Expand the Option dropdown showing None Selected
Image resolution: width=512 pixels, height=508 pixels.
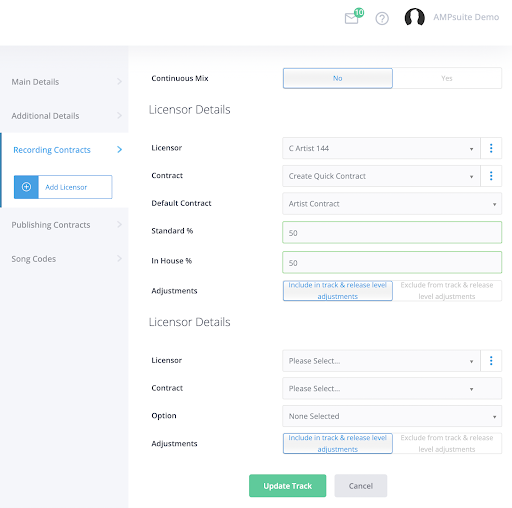click(x=392, y=416)
